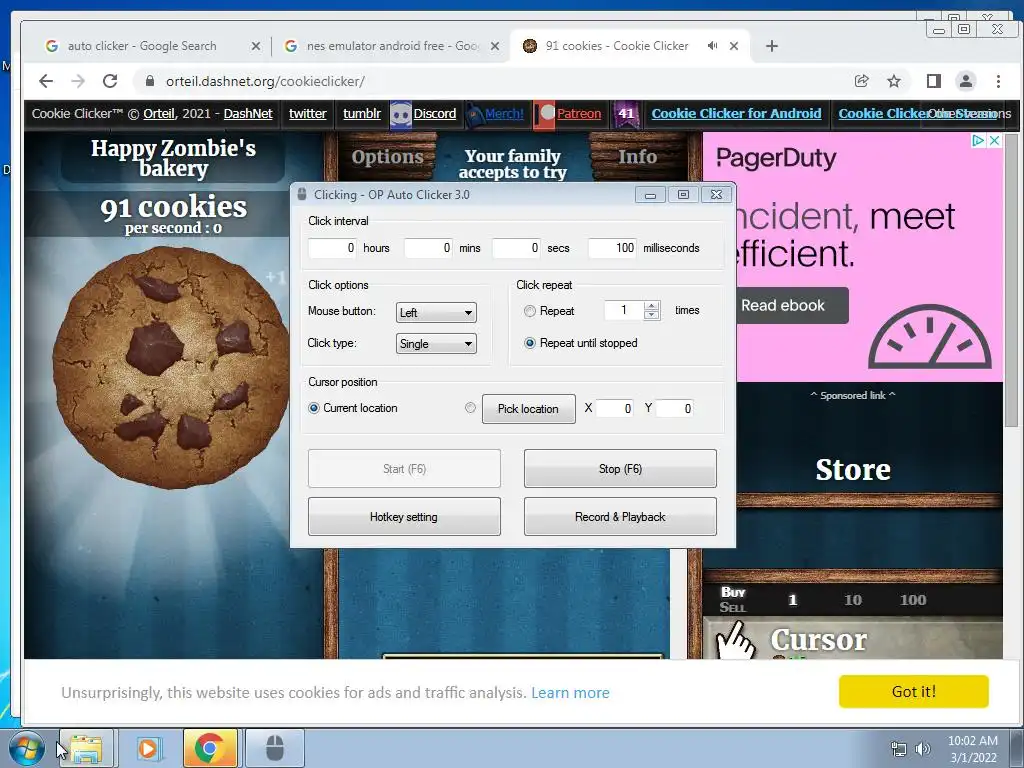Launch Windows Media Player from taskbar
The height and width of the screenshot is (768, 1024).
click(148, 748)
